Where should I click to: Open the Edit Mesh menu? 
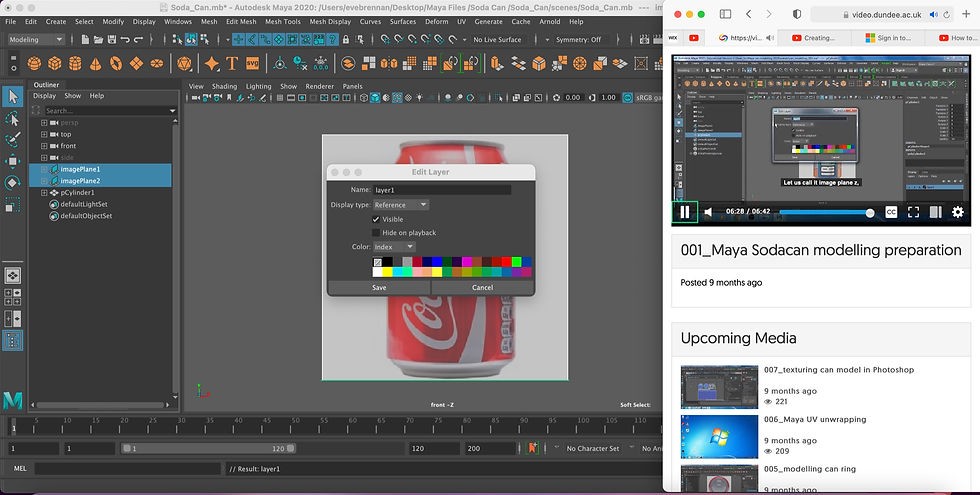coord(241,21)
